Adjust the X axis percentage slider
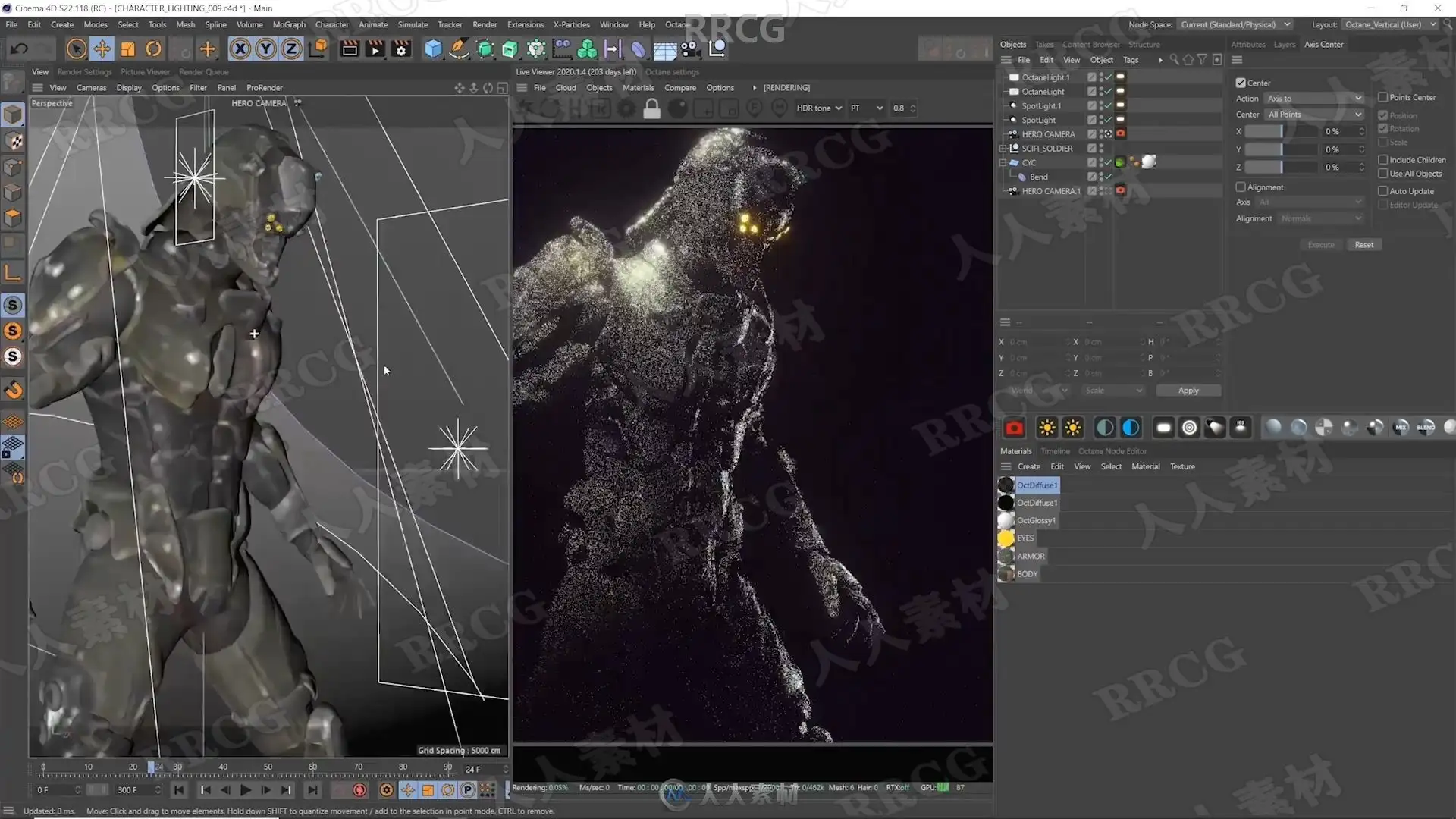 click(1281, 132)
